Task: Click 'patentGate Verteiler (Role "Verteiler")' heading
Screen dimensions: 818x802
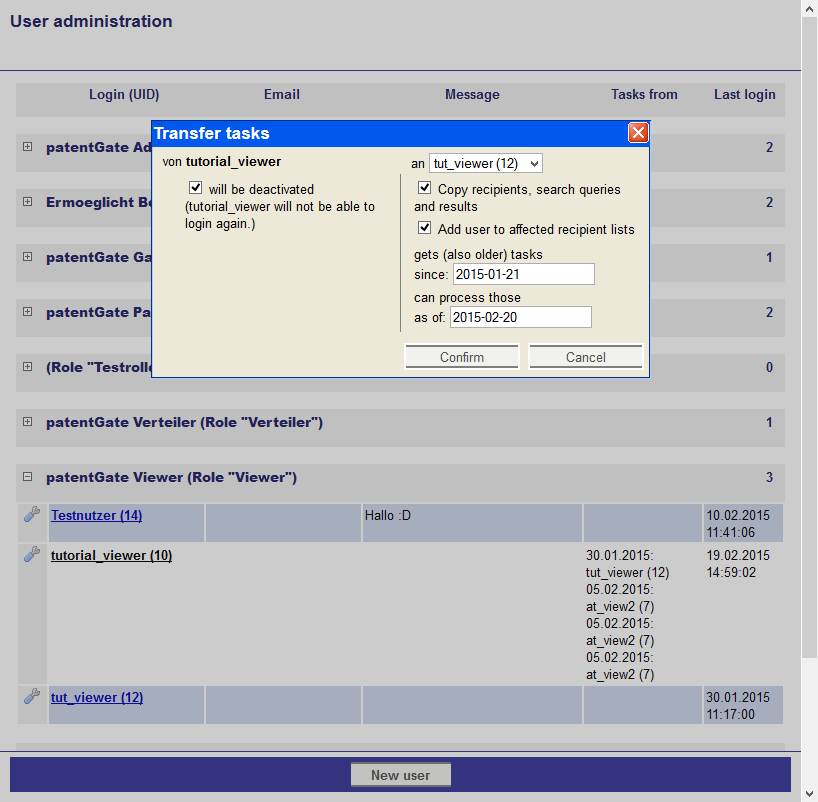Action: point(184,423)
